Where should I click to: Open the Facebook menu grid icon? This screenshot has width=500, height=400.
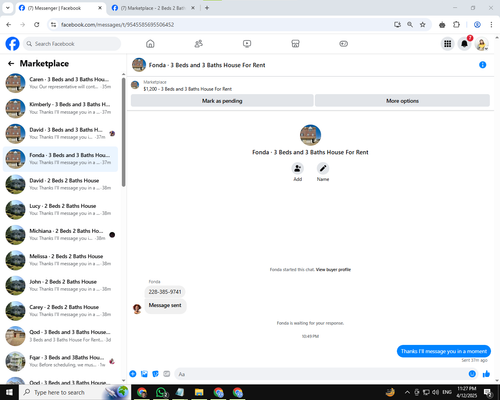click(448, 44)
